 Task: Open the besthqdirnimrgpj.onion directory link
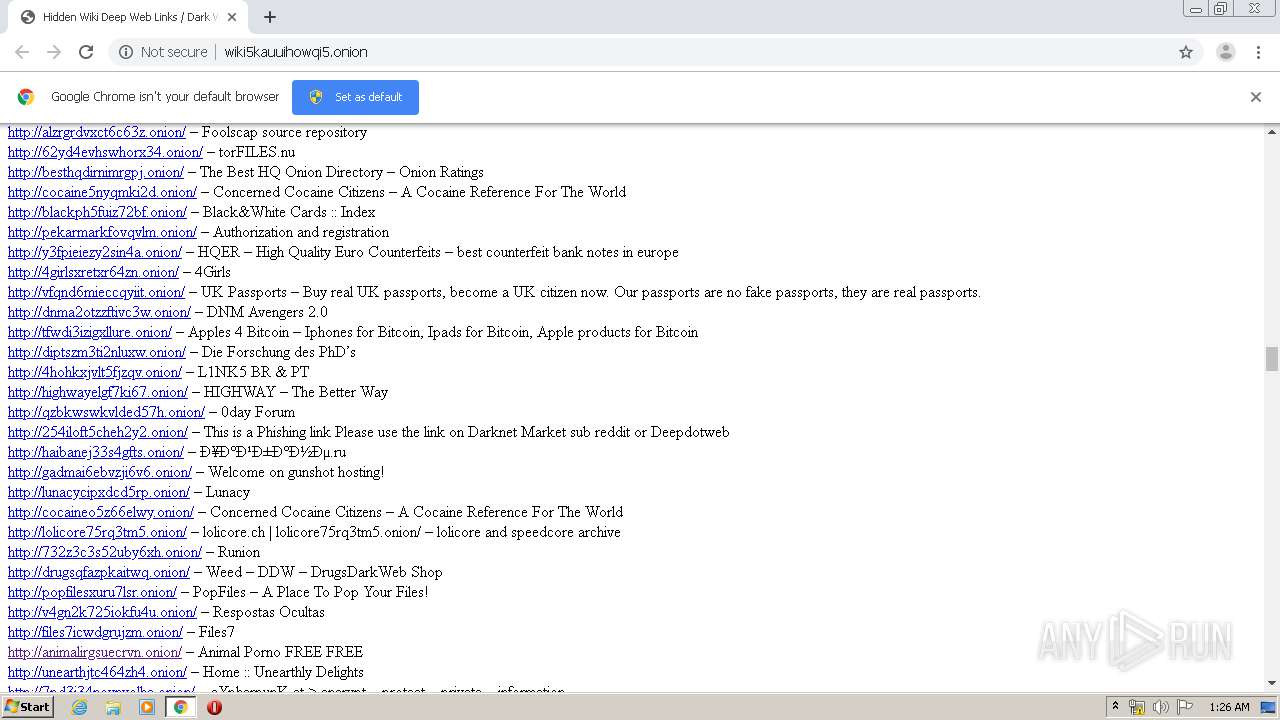pos(96,172)
